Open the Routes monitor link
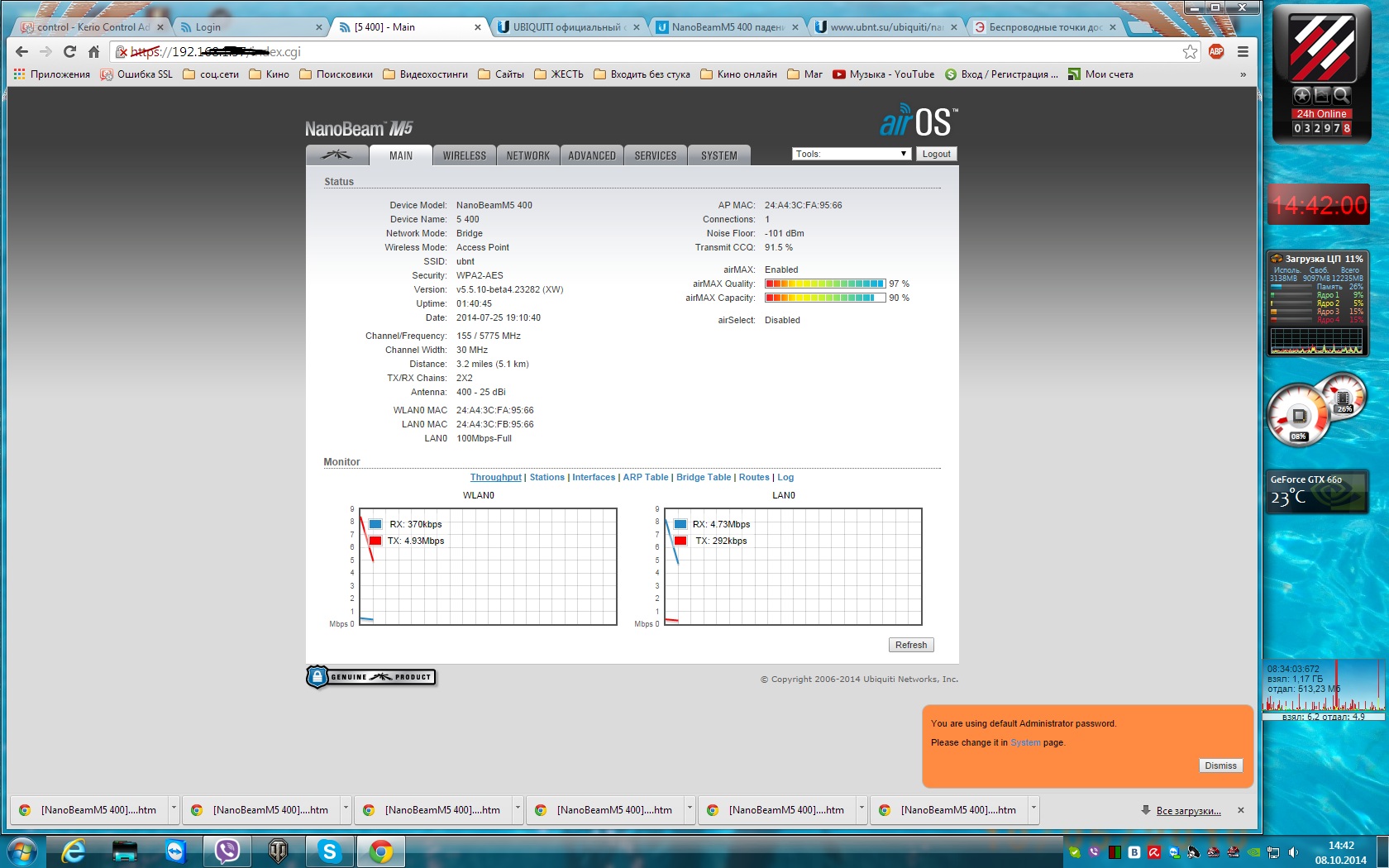This screenshot has height=868, width=1389. tap(754, 477)
